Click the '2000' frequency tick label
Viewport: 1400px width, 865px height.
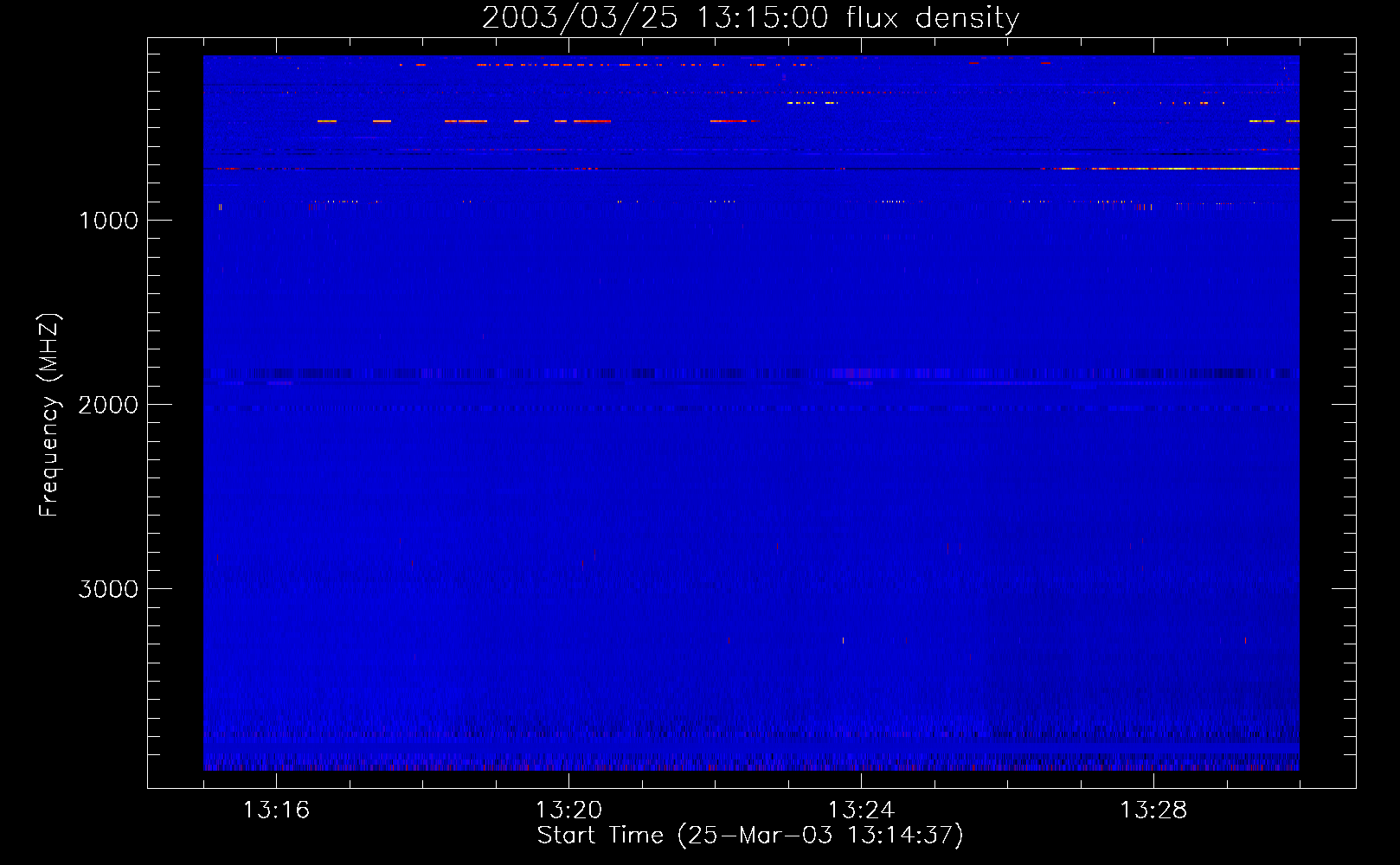108,405
